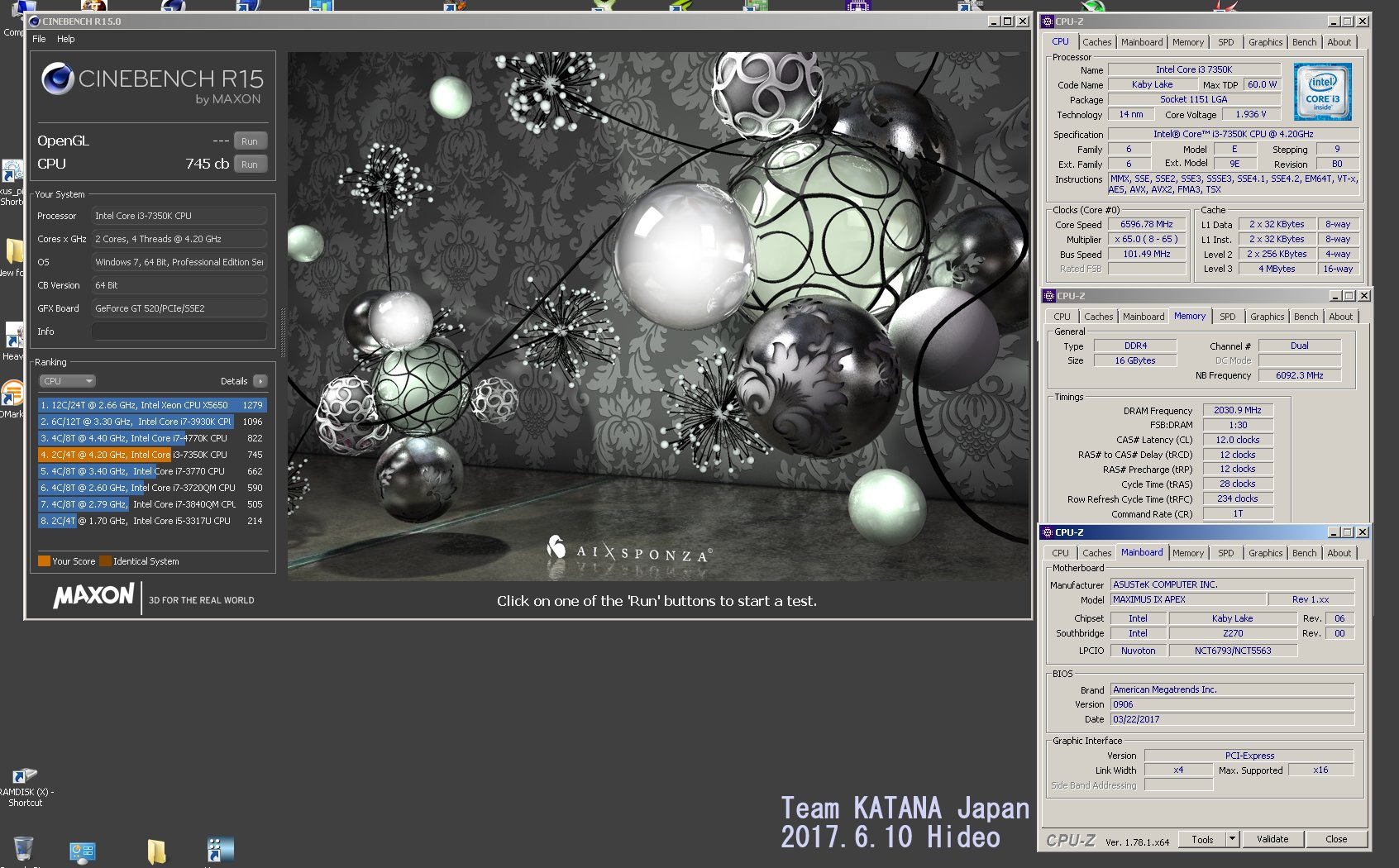This screenshot has height=868, width=1399.
Task: Open the Recycle Bin desktop icon
Action: pyautogui.click(x=24, y=848)
